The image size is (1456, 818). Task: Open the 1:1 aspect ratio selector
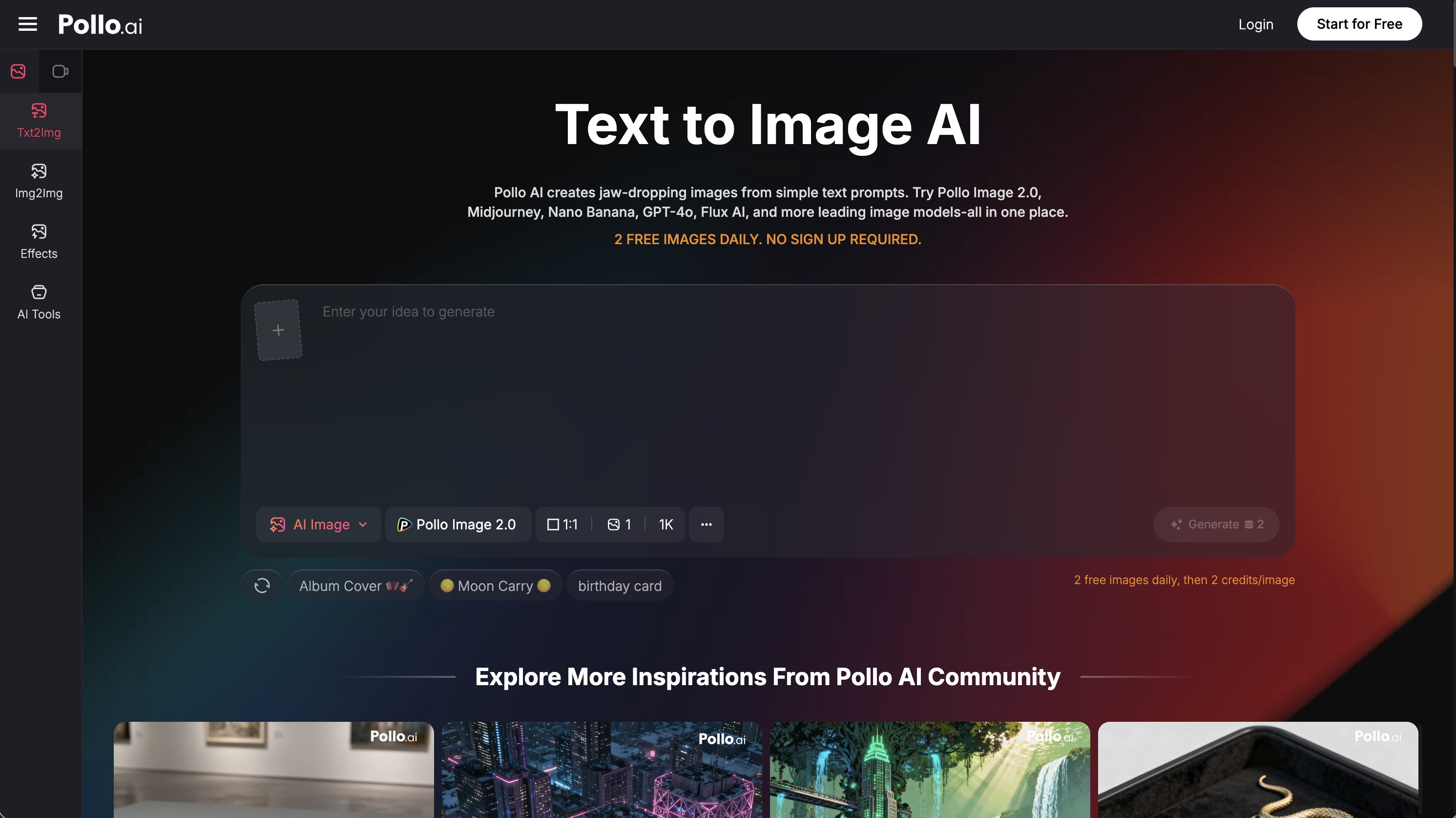coord(562,524)
